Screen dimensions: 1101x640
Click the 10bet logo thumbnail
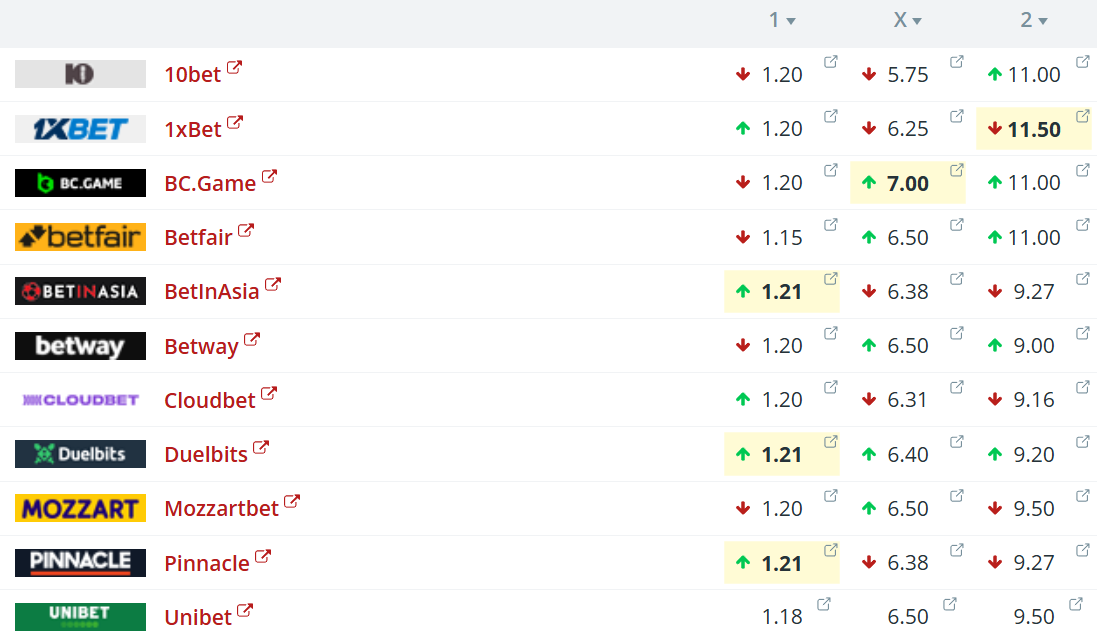pos(80,74)
